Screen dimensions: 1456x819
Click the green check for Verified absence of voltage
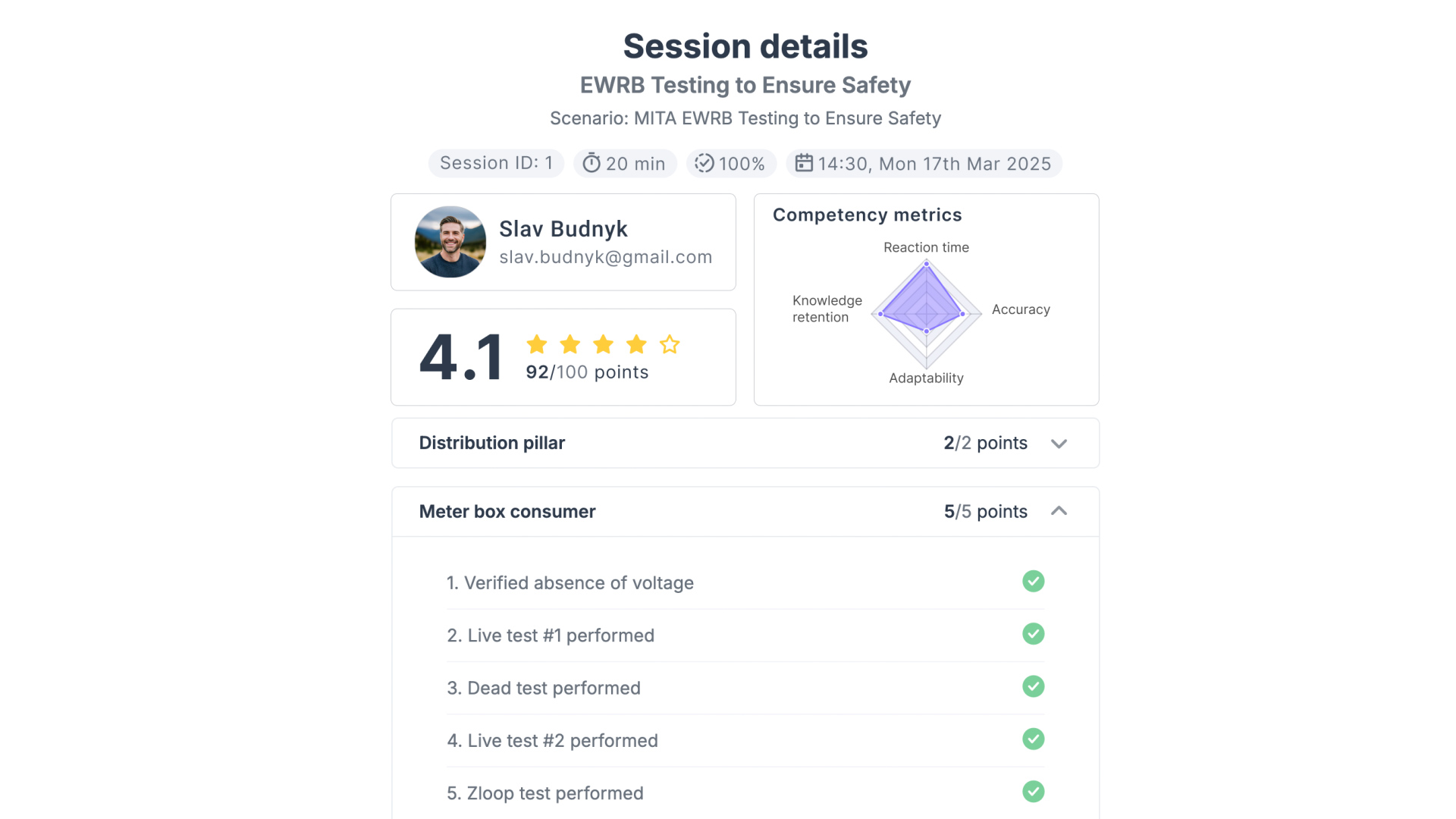point(1033,582)
